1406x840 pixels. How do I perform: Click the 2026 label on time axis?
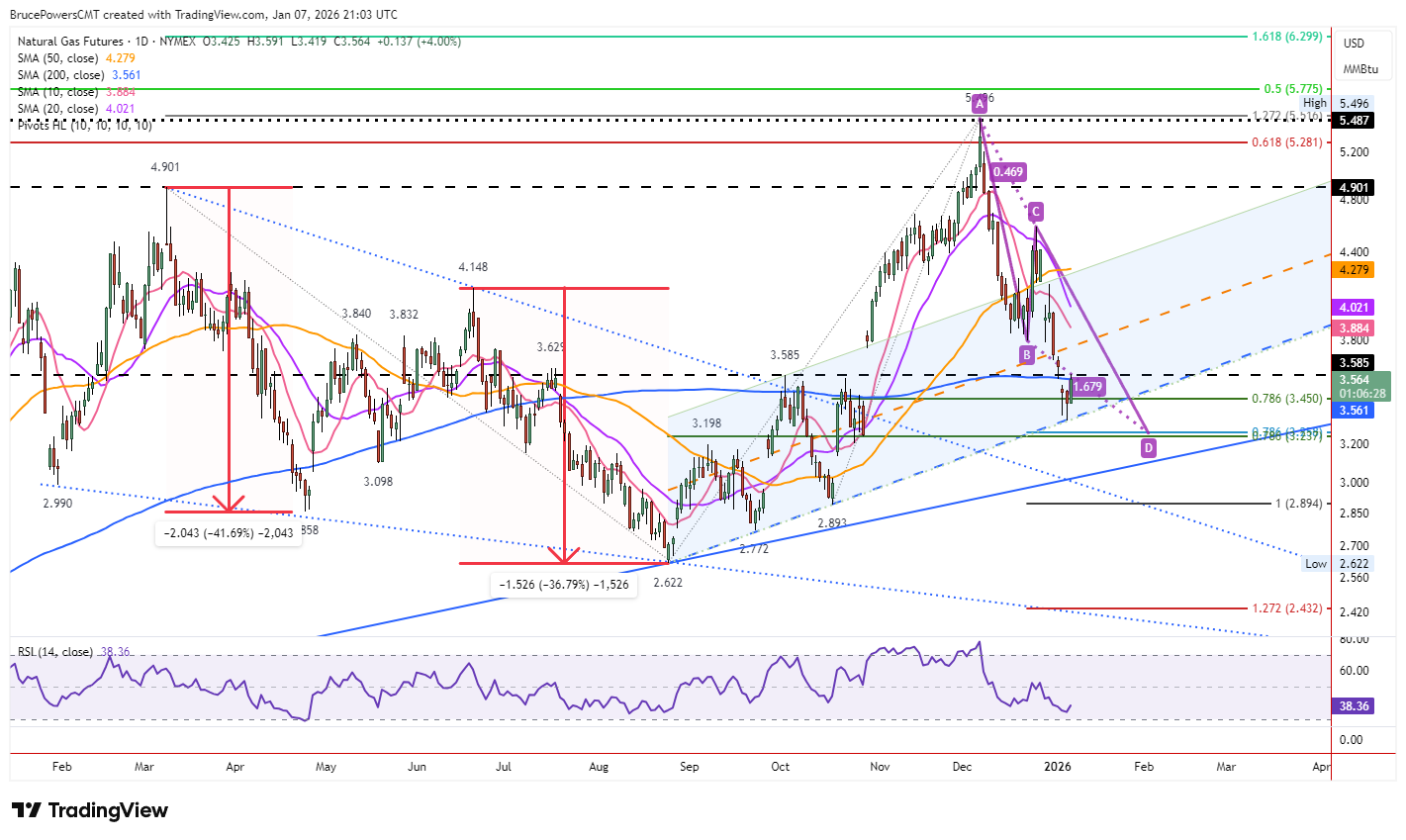pos(1059,767)
